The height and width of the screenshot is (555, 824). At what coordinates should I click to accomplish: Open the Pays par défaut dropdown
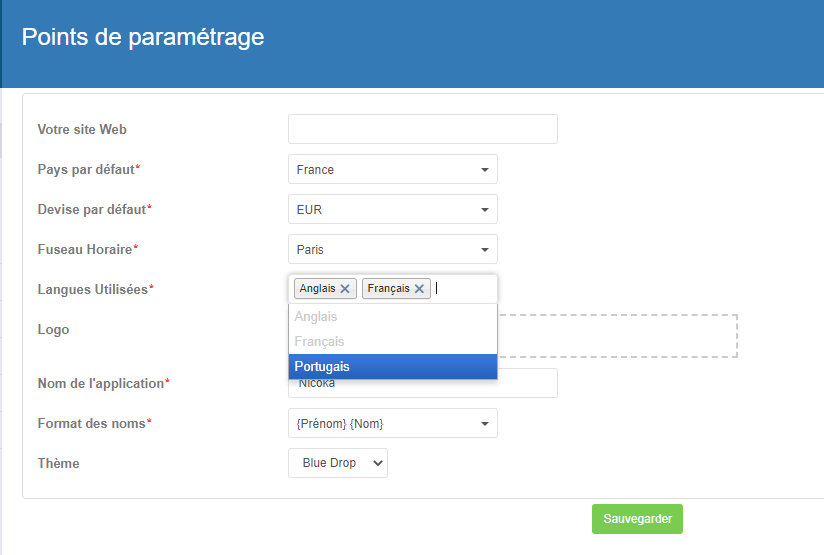tap(393, 169)
